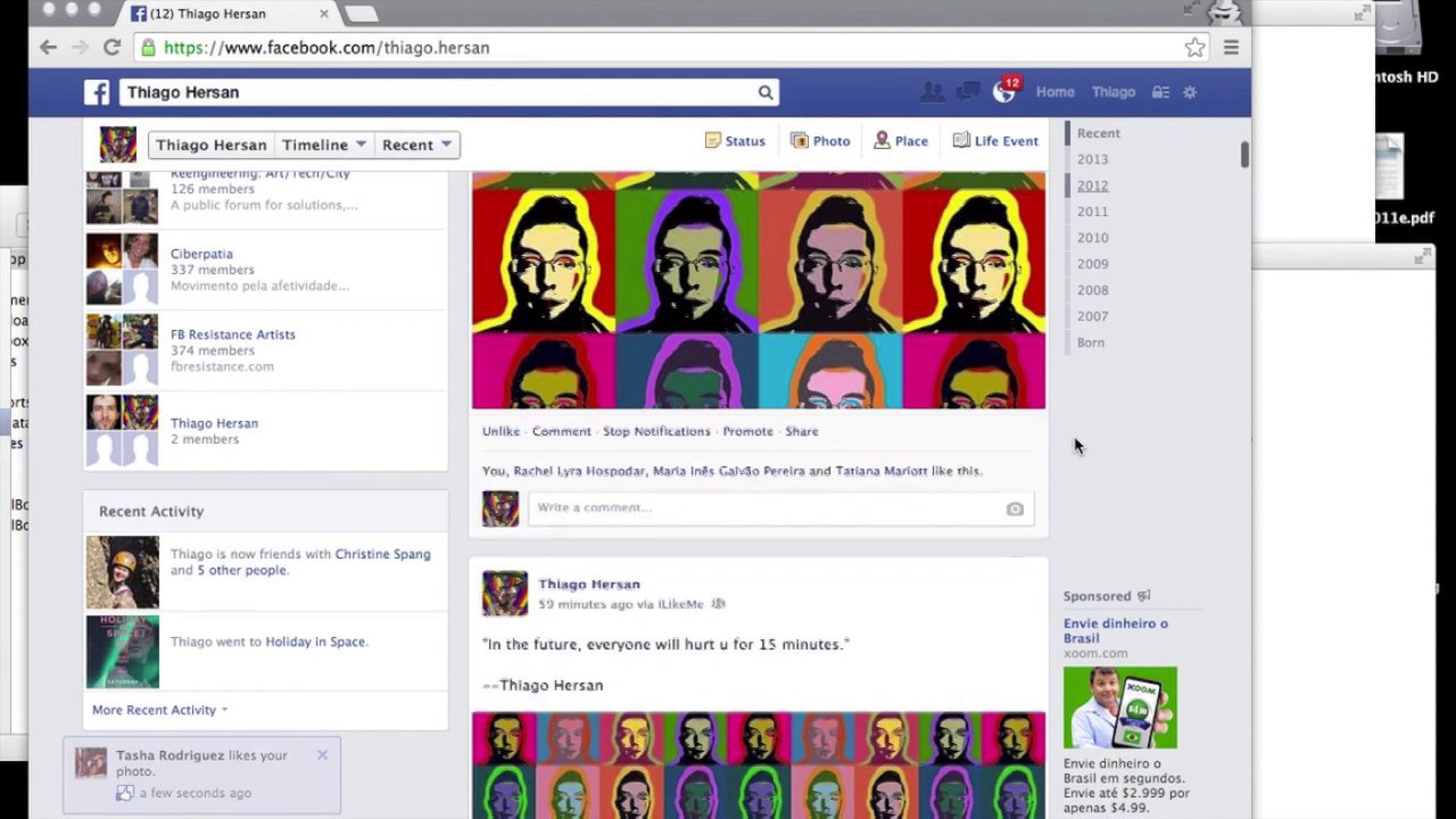The height and width of the screenshot is (819, 1456).
Task: Close the Thiago Hersan browser tab
Action: pos(324,13)
